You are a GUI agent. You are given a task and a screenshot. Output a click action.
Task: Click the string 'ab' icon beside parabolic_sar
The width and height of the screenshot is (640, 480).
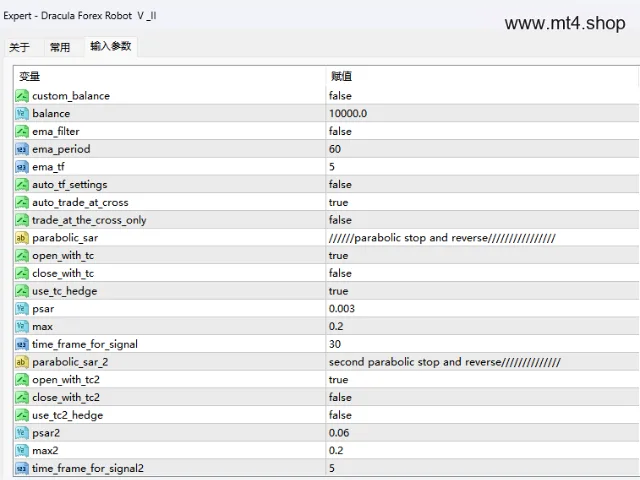pos(22,238)
